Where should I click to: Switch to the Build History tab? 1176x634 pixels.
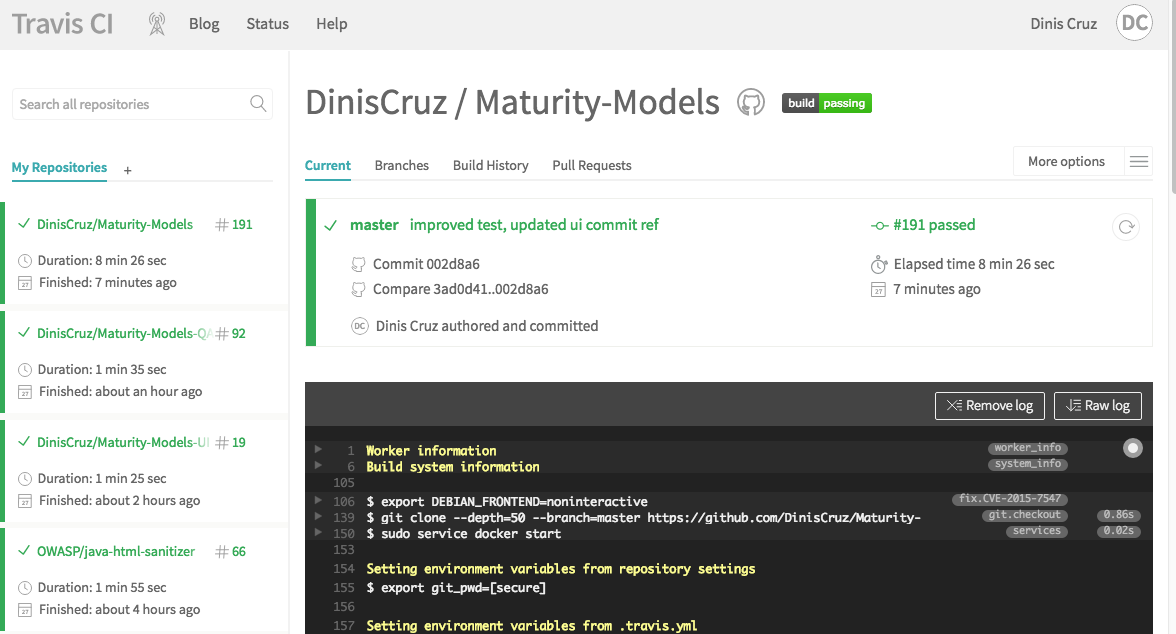coord(490,165)
